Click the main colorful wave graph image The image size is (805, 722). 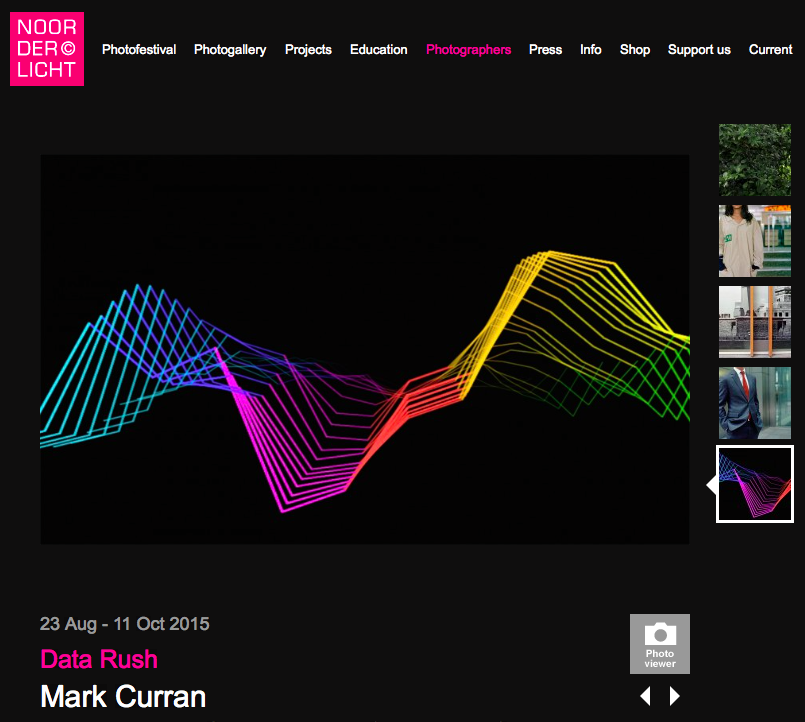[x=364, y=349]
